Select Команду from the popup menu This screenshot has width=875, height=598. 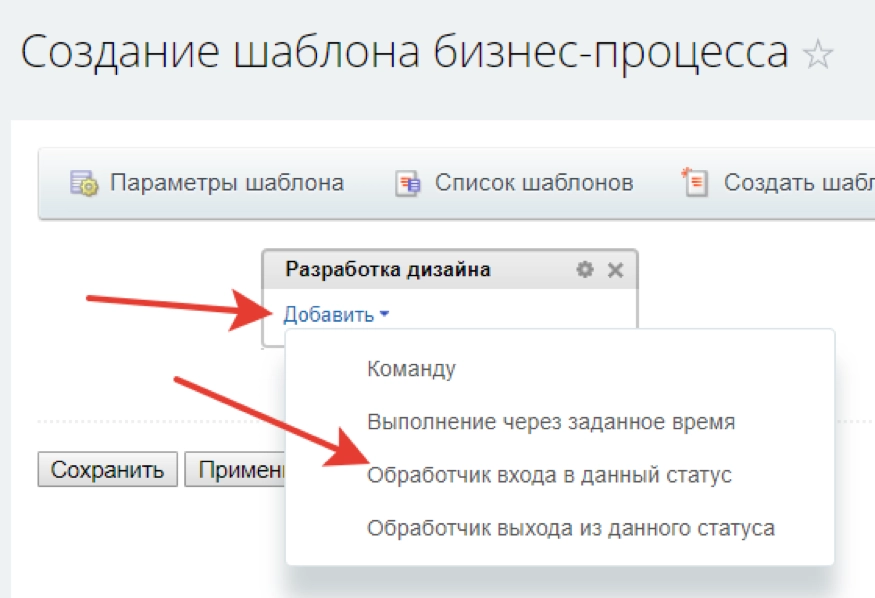(x=411, y=368)
